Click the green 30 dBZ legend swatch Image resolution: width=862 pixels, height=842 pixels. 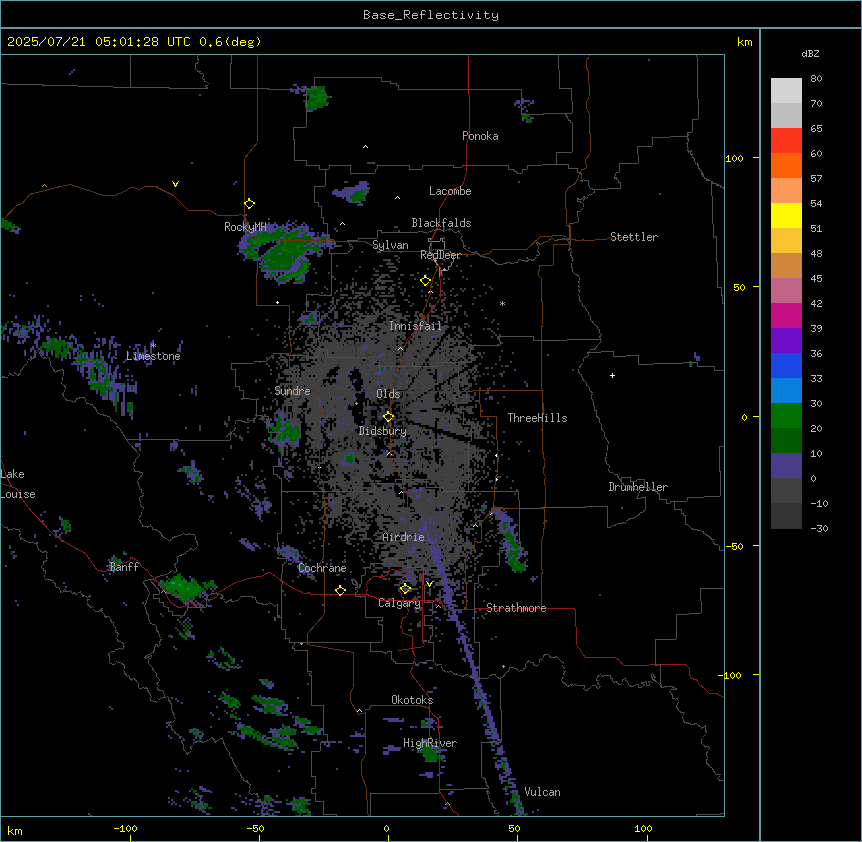click(786, 416)
